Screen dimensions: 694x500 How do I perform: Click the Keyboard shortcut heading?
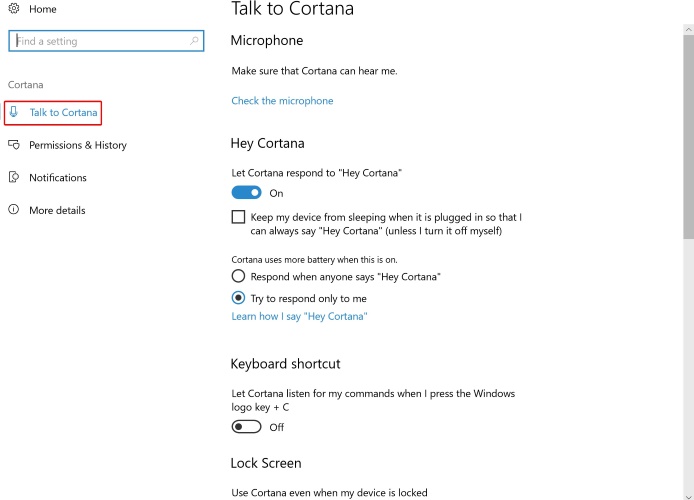click(285, 364)
